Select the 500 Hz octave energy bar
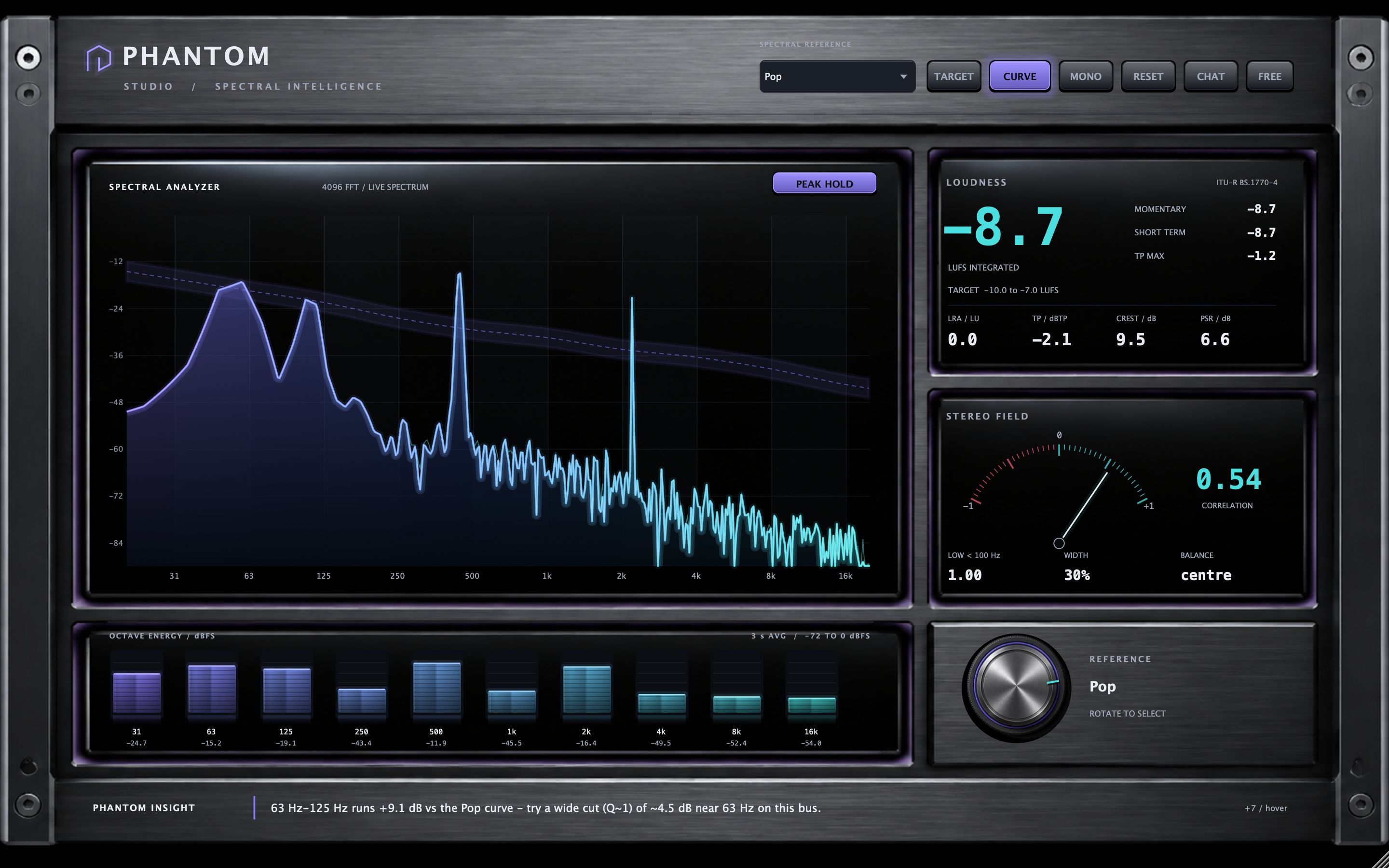 point(436,688)
